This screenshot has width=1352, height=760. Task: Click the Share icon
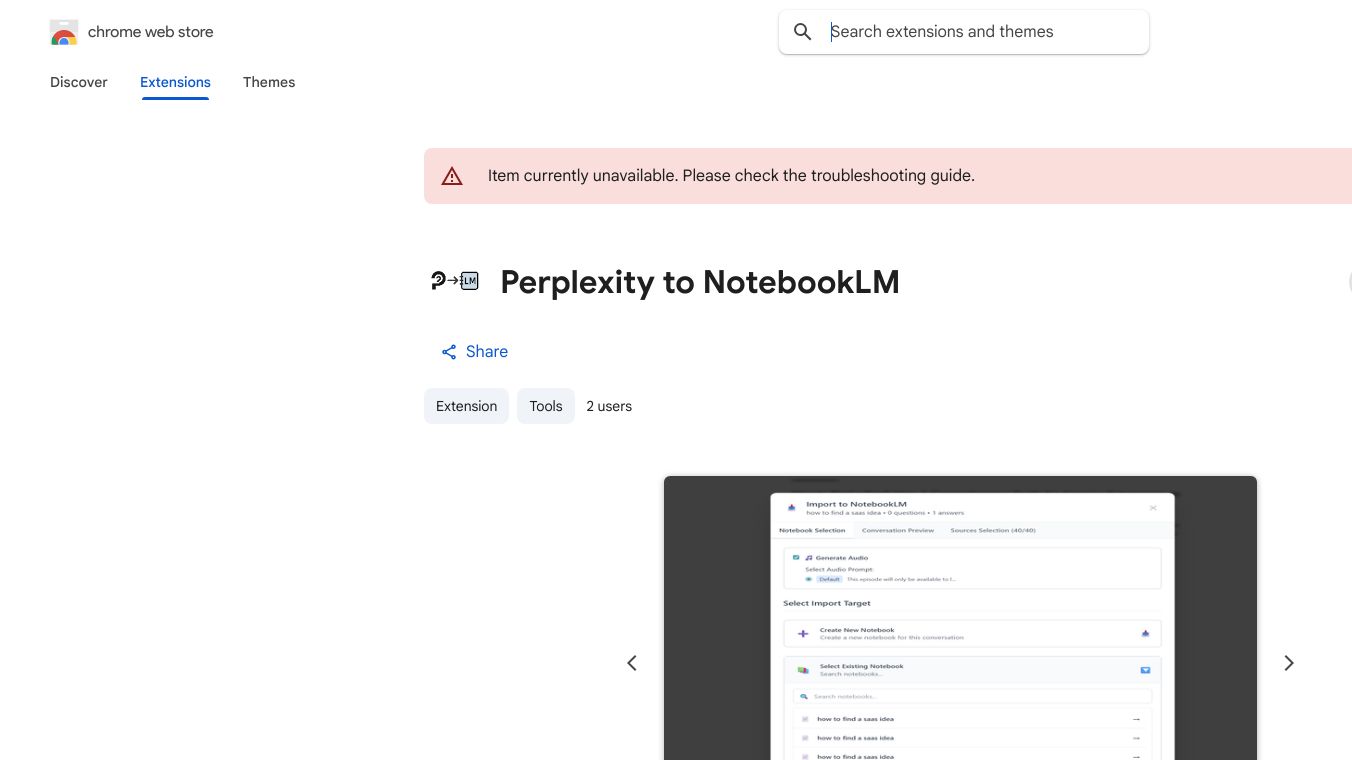[x=449, y=352]
